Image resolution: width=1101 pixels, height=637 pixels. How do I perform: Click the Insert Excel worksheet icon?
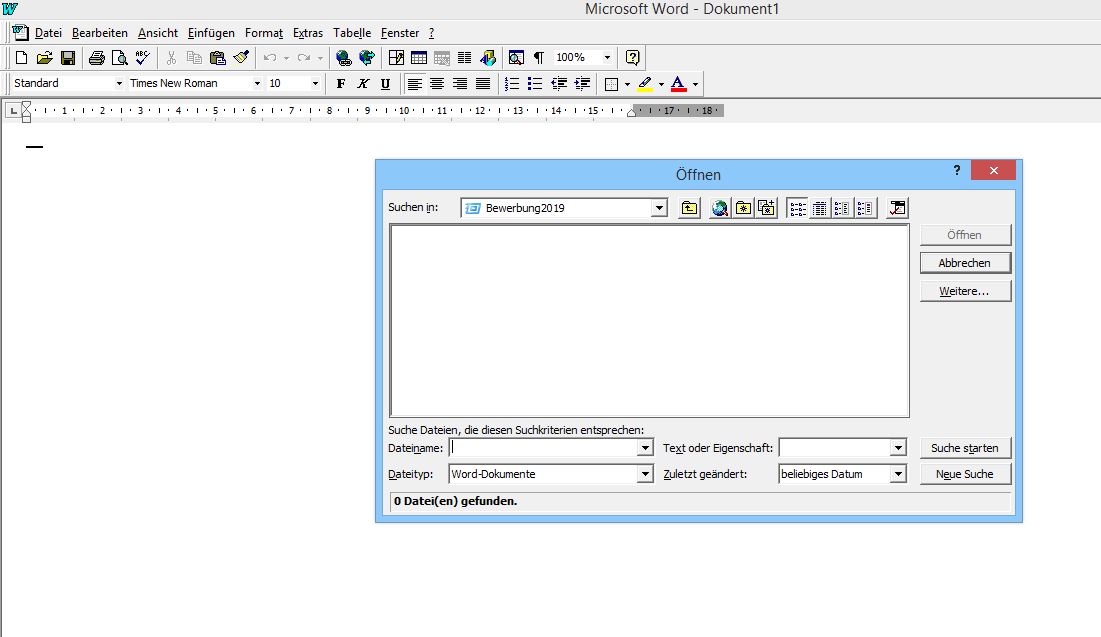[442, 58]
